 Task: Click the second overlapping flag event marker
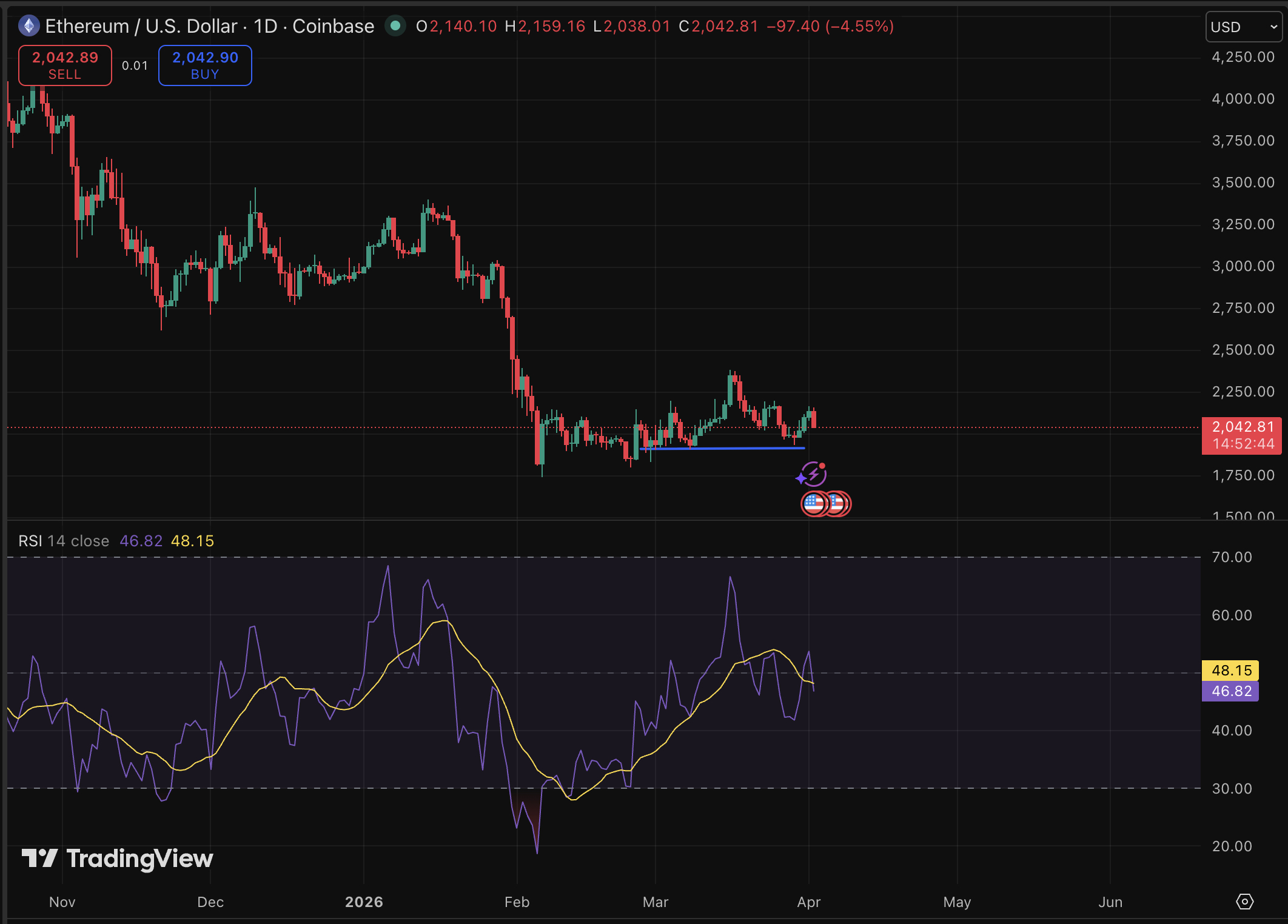pos(839,503)
